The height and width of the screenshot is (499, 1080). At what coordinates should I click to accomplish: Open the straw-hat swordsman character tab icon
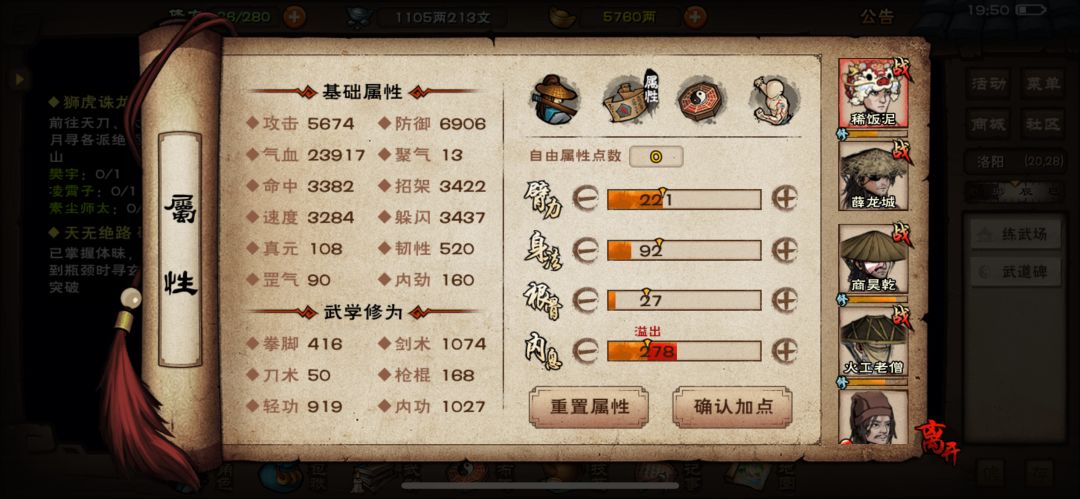click(554, 100)
